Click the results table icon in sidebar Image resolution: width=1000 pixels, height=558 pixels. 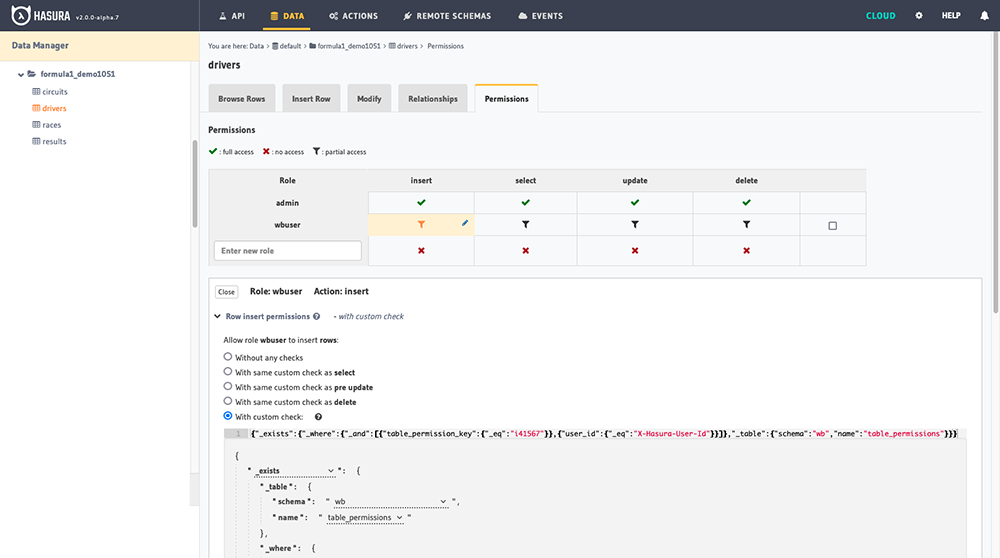[36, 141]
